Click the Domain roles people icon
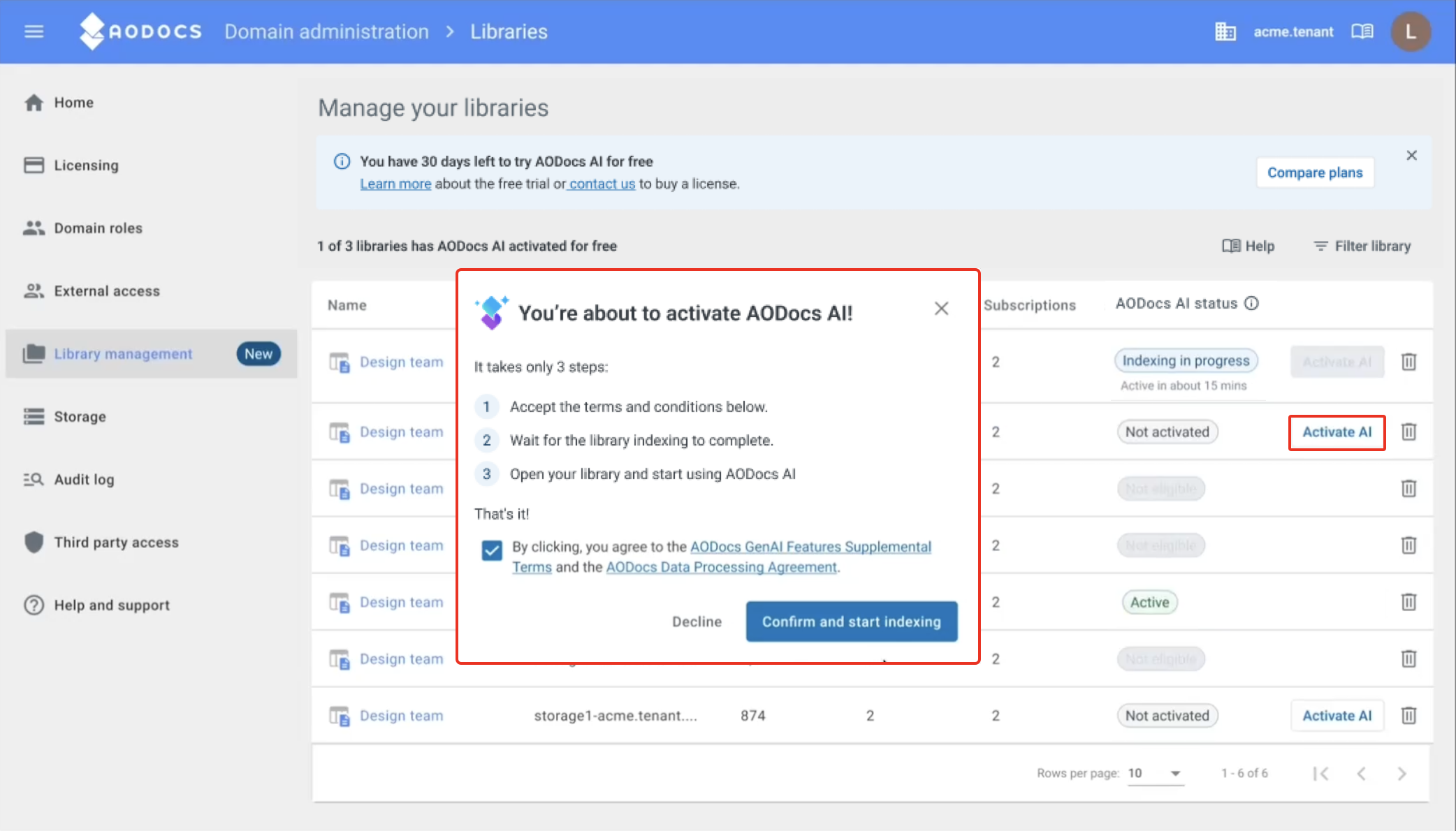The image size is (1456, 831). click(34, 228)
